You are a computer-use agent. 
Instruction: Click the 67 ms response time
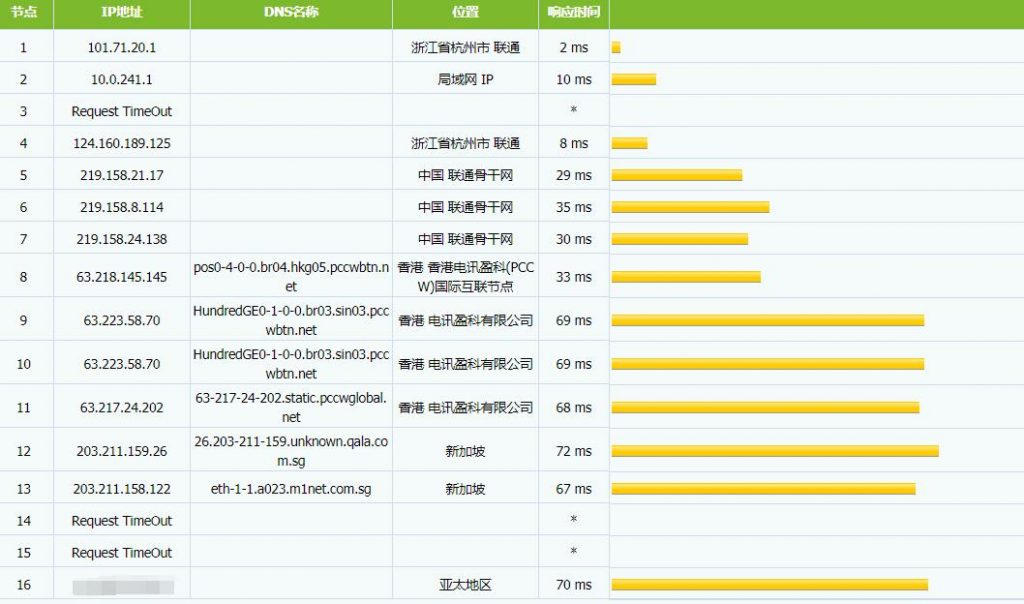573,489
